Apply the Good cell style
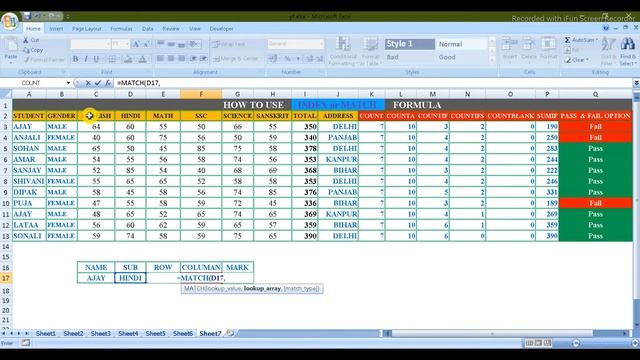Viewport: 640px width, 360px height. click(461, 57)
